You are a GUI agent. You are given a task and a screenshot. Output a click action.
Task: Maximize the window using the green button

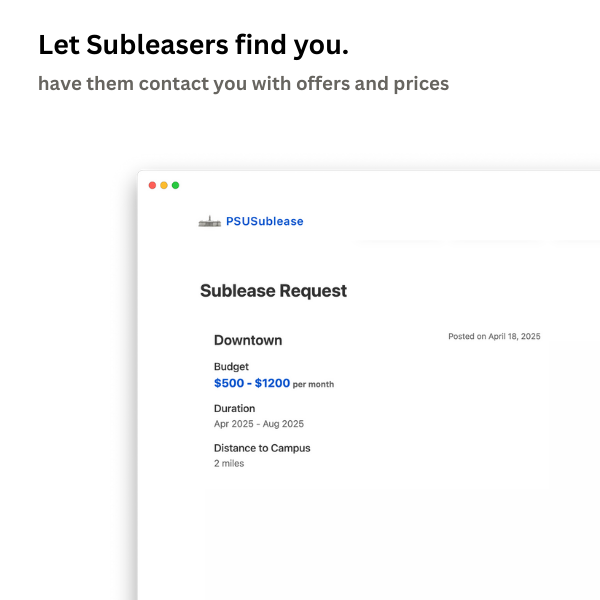176,185
